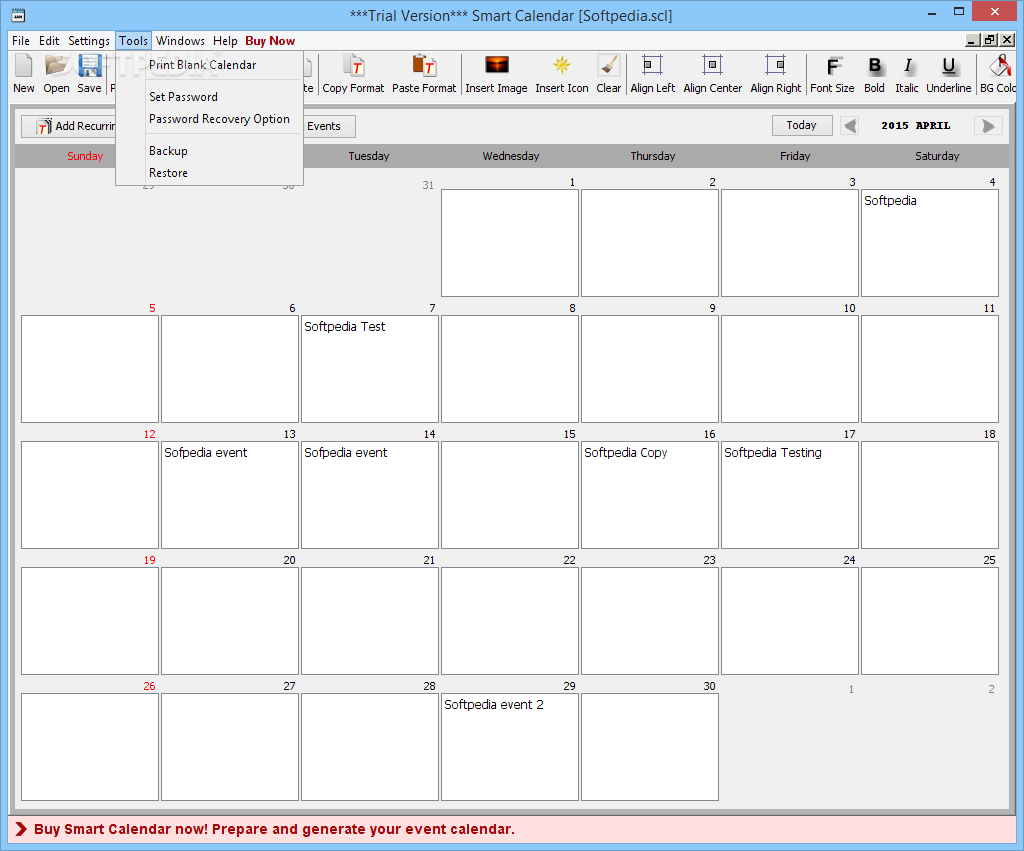Screen dimensions: 1024x851
Task: Click the Saturday column header
Action: (x=937, y=156)
